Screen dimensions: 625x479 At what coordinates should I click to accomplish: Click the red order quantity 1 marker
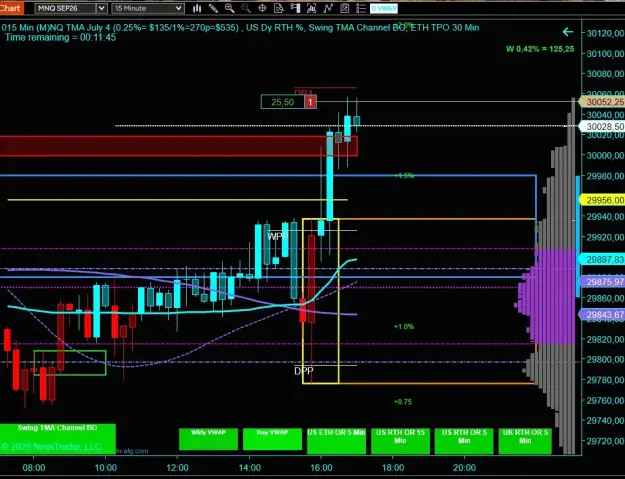[x=311, y=102]
